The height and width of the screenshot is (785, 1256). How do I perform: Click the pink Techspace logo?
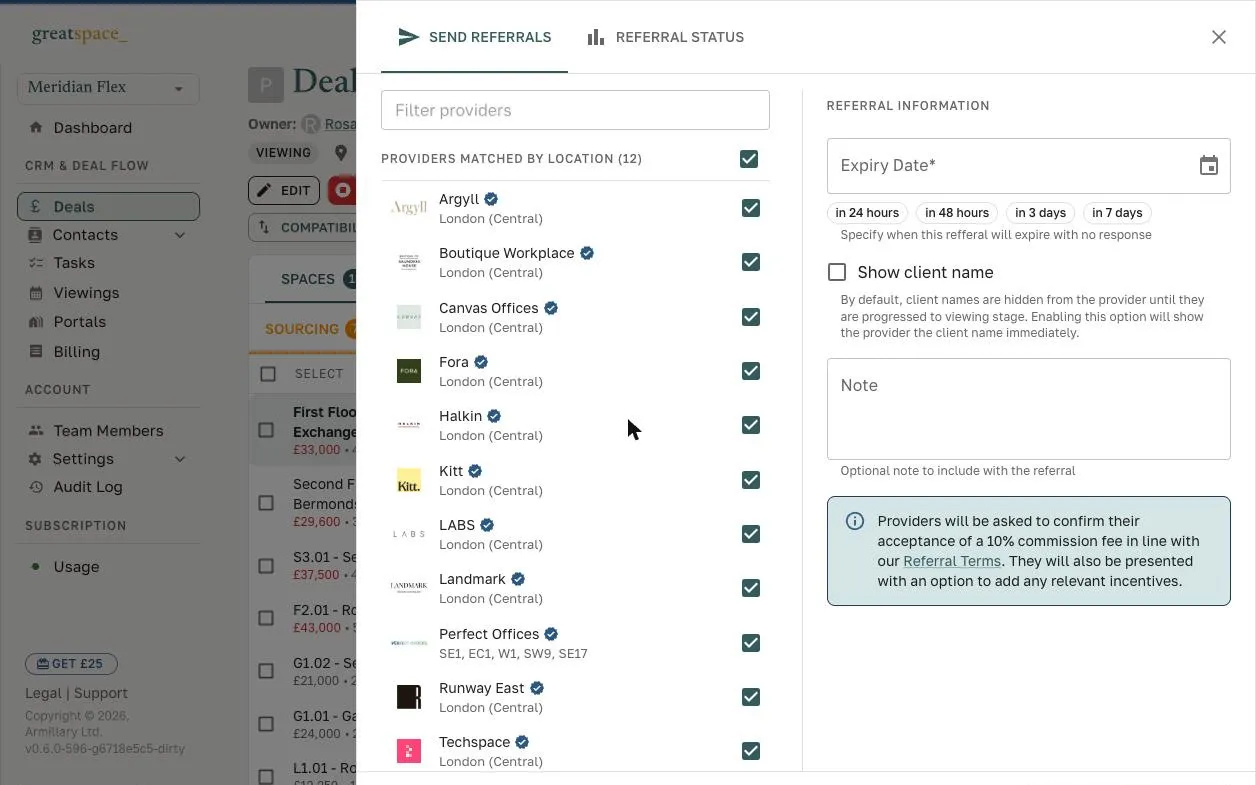point(409,751)
